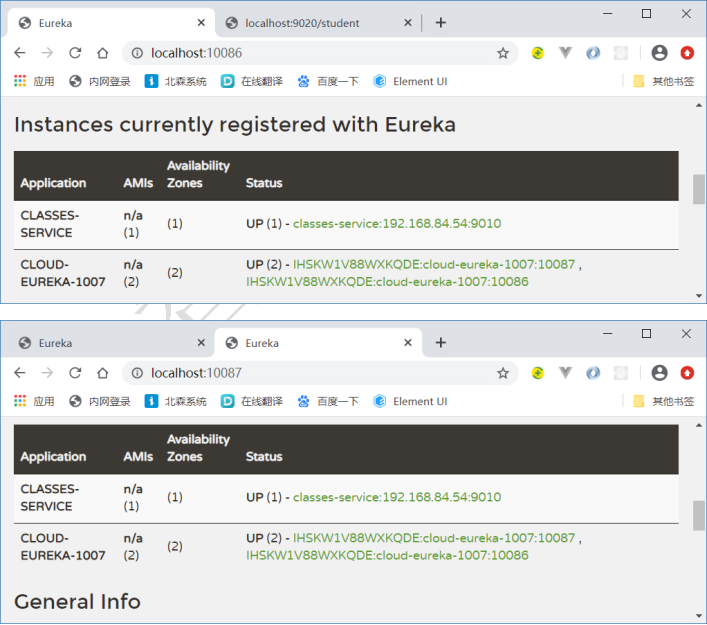This screenshot has width=707, height=625.
Task: Open 其他书签 folder in top window
Action: (x=663, y=81)
